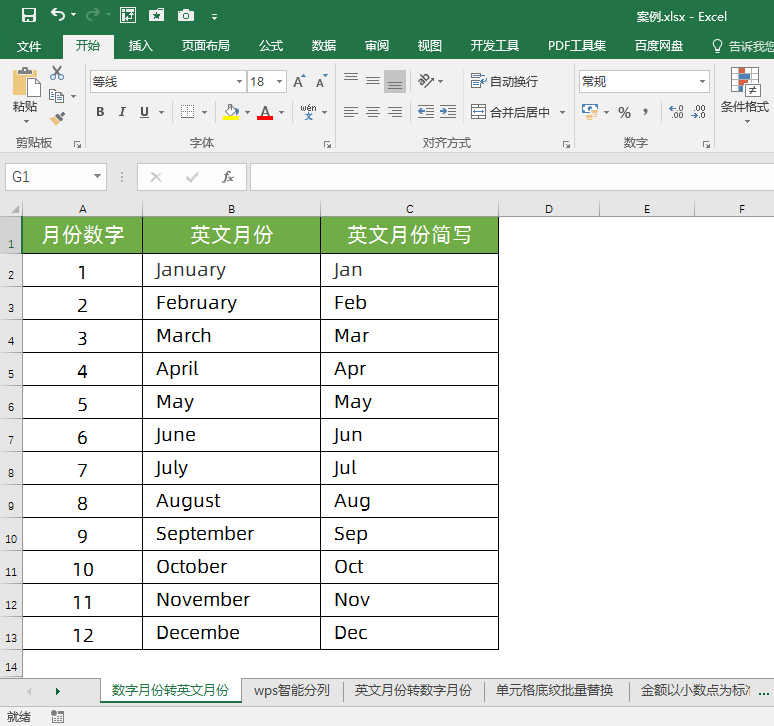
Task: Select the cell containing September
Action: tap(232, 534)
